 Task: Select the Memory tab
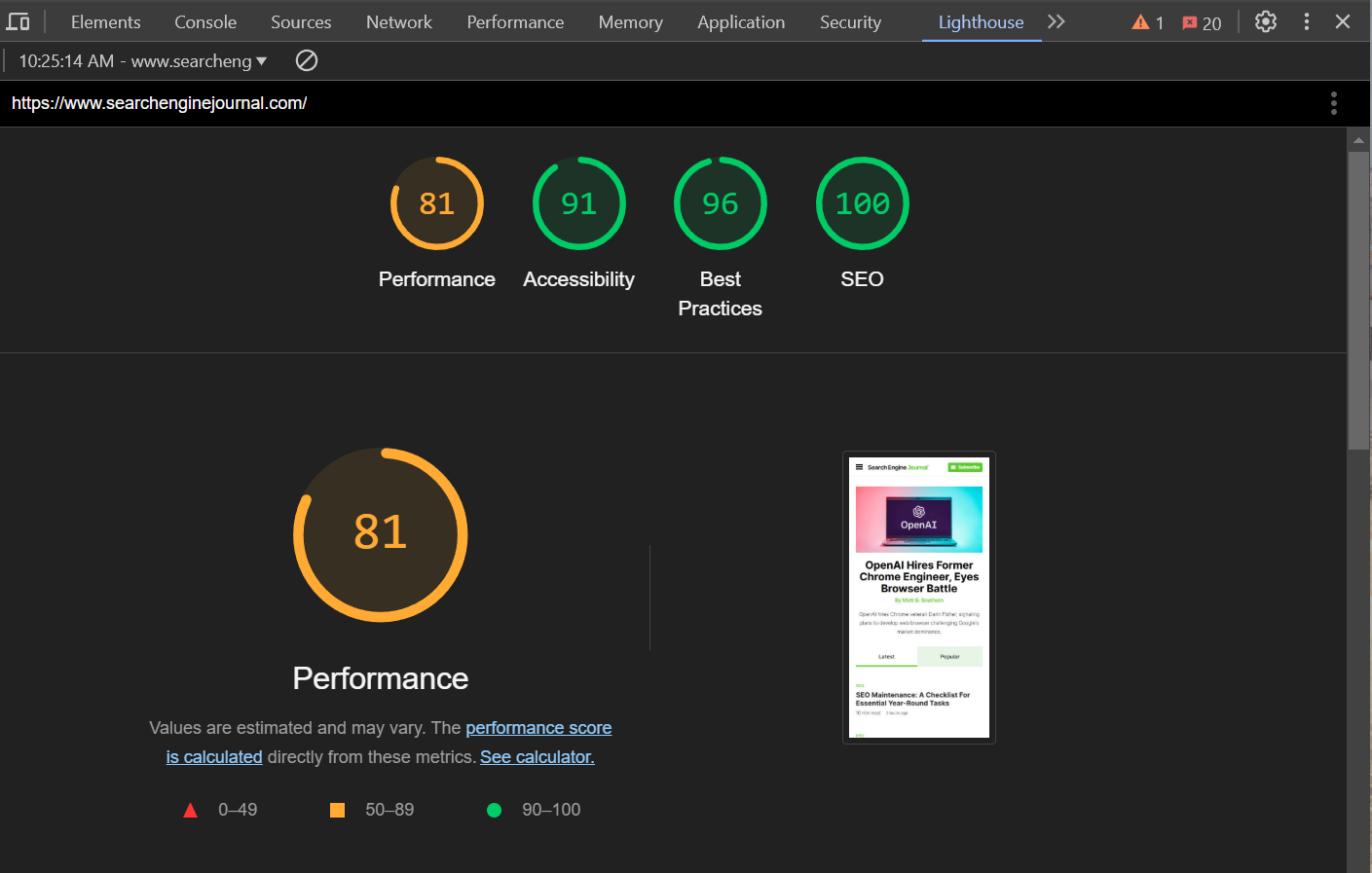[630, 21]
